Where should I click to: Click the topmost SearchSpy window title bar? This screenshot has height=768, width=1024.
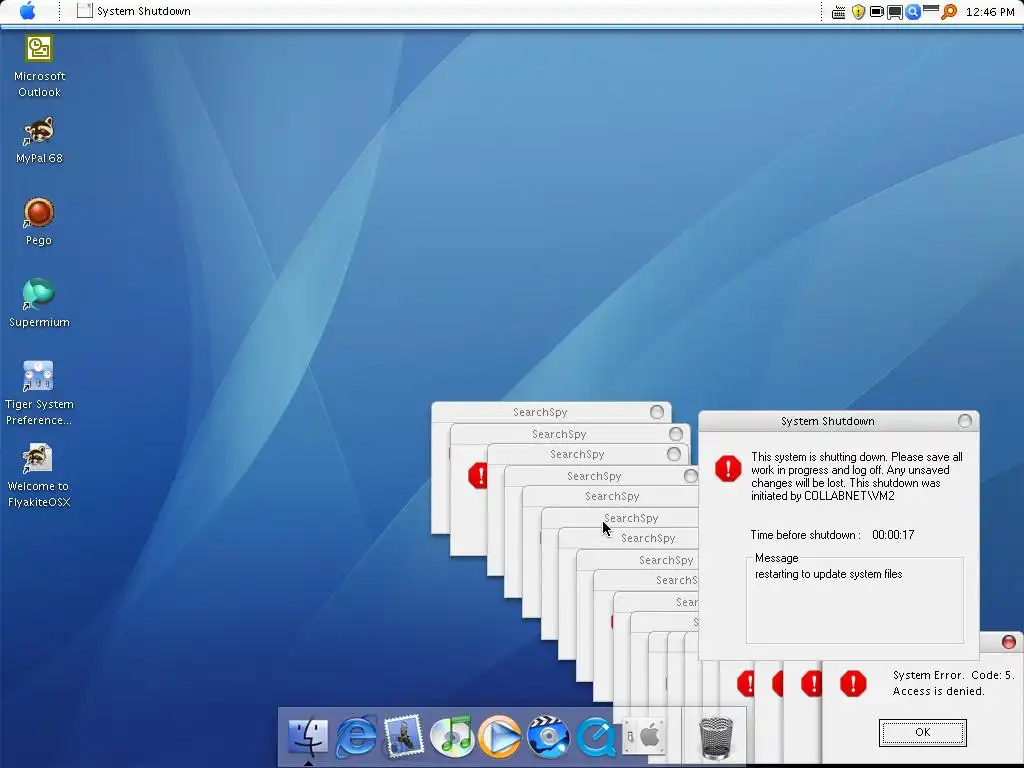(x=551, y=412)
